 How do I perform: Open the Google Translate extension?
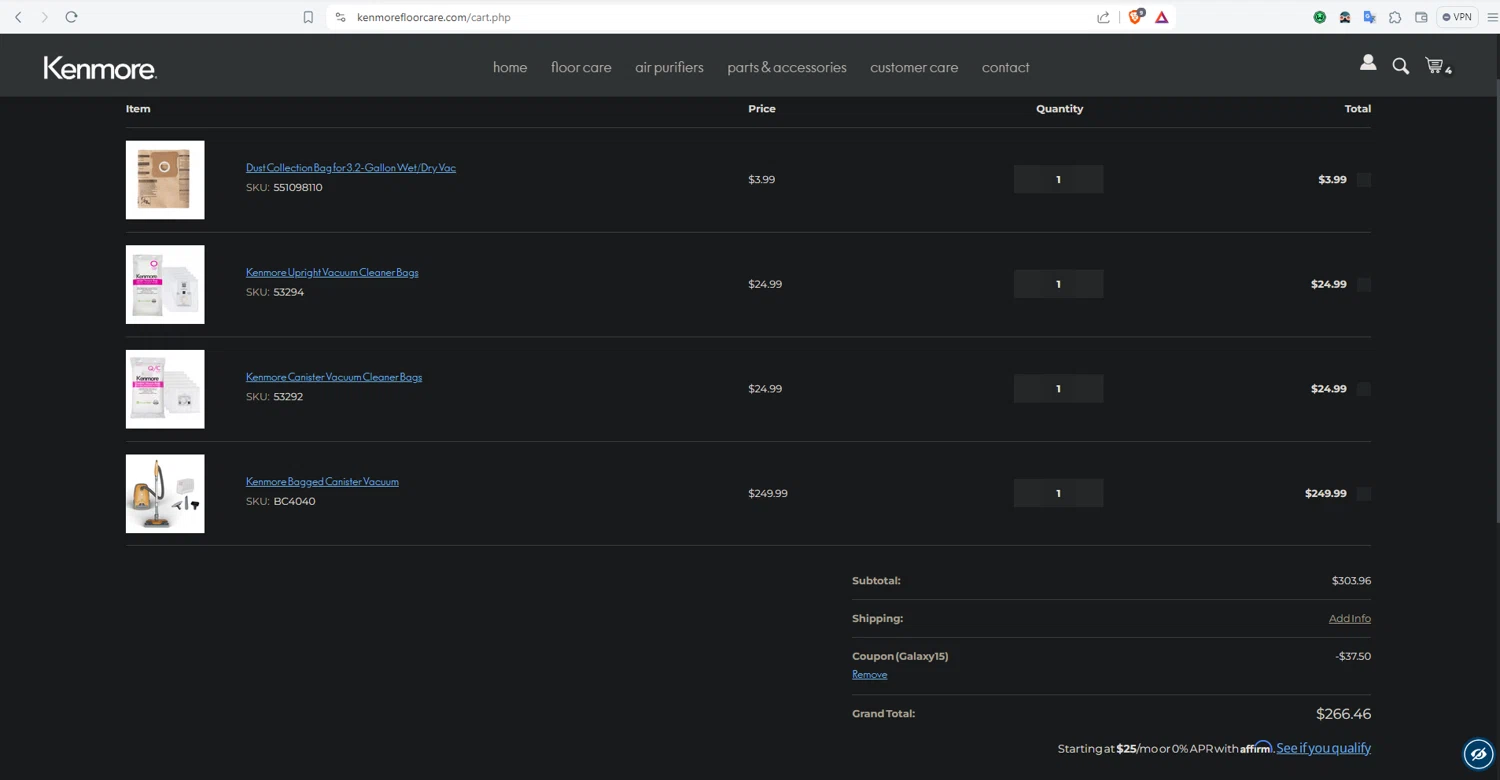point(1370,17)
